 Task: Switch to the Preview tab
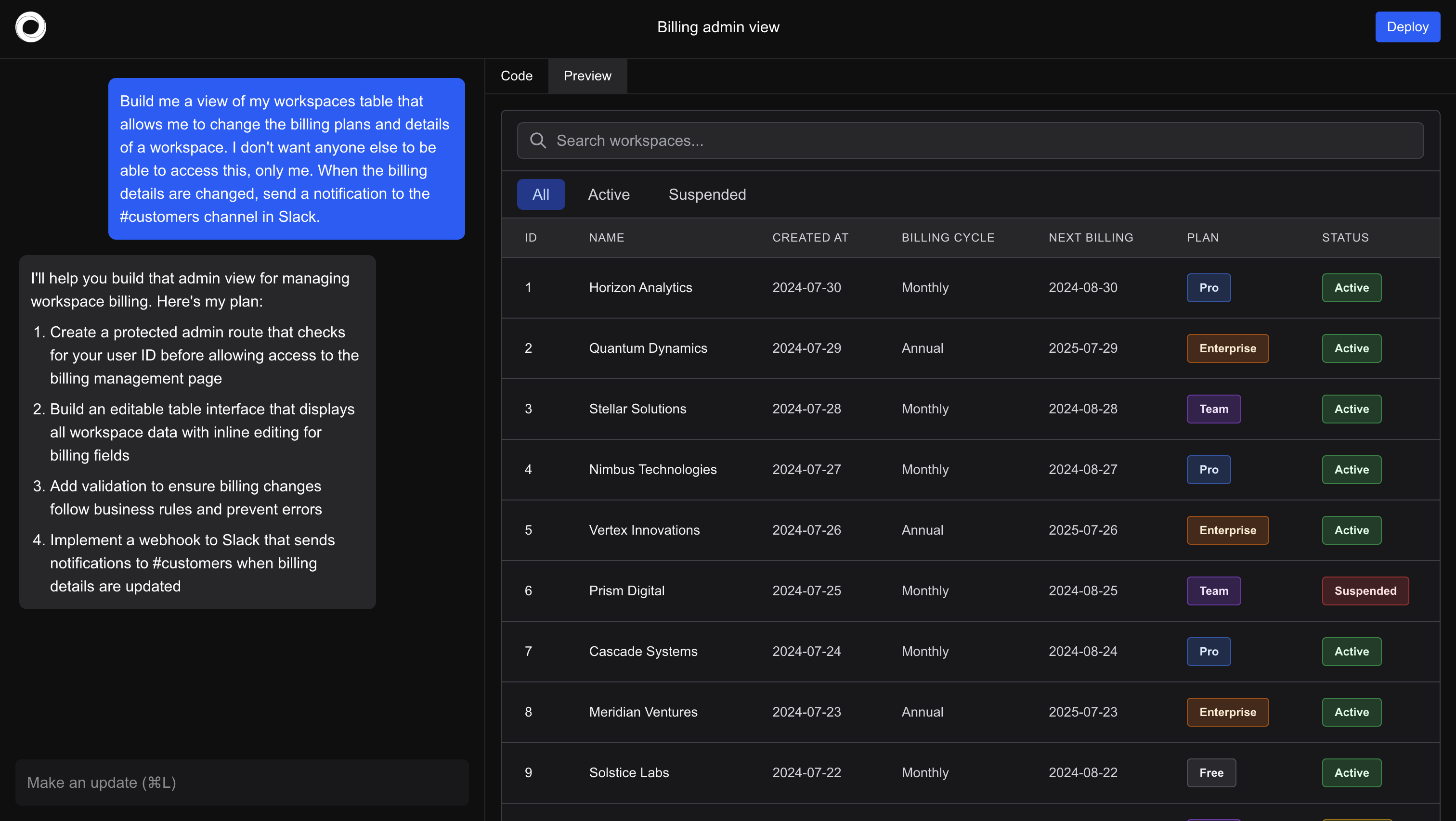click(x=587, y=75)
